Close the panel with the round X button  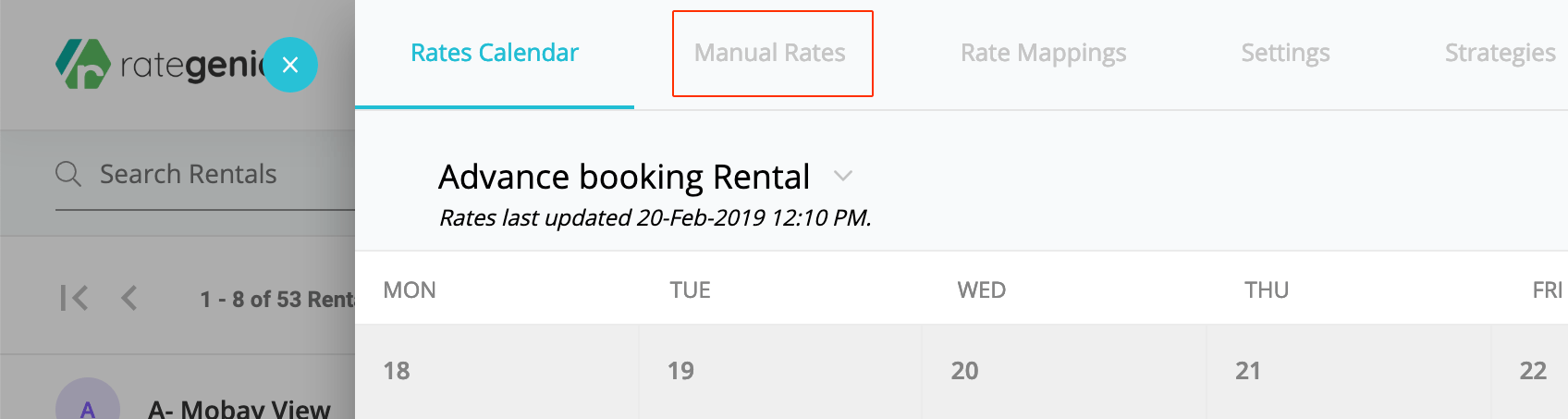coord(290,65)
